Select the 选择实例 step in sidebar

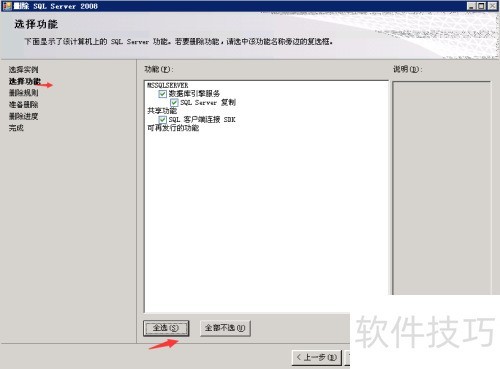23,70
